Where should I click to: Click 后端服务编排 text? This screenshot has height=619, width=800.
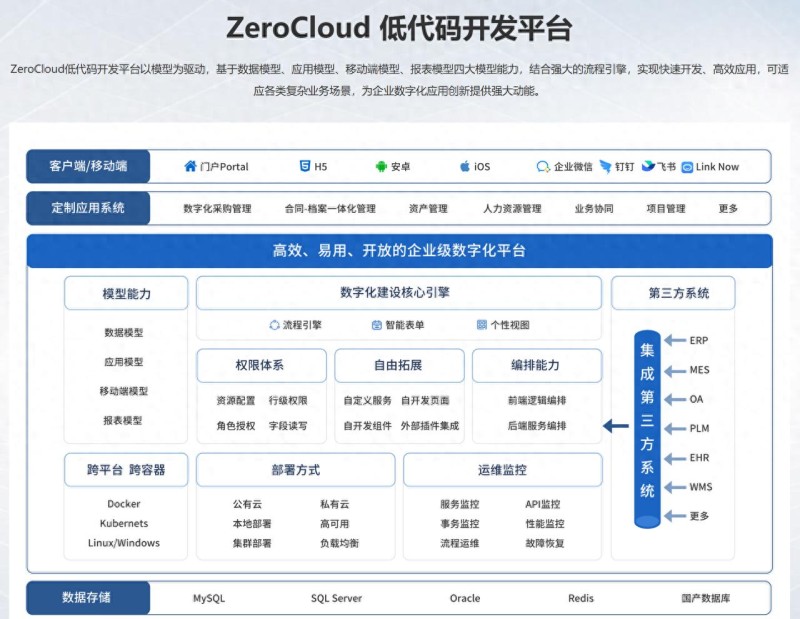537,426
